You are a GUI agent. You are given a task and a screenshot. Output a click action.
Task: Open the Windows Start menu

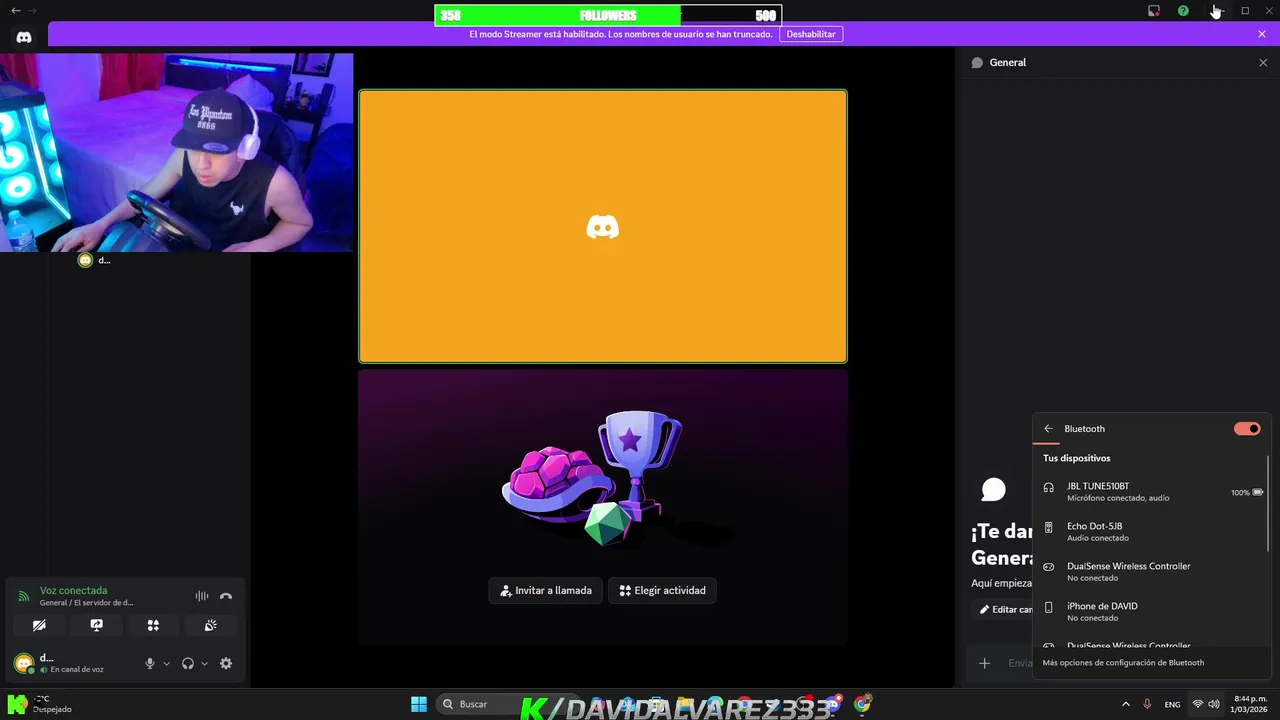point(419,704)
